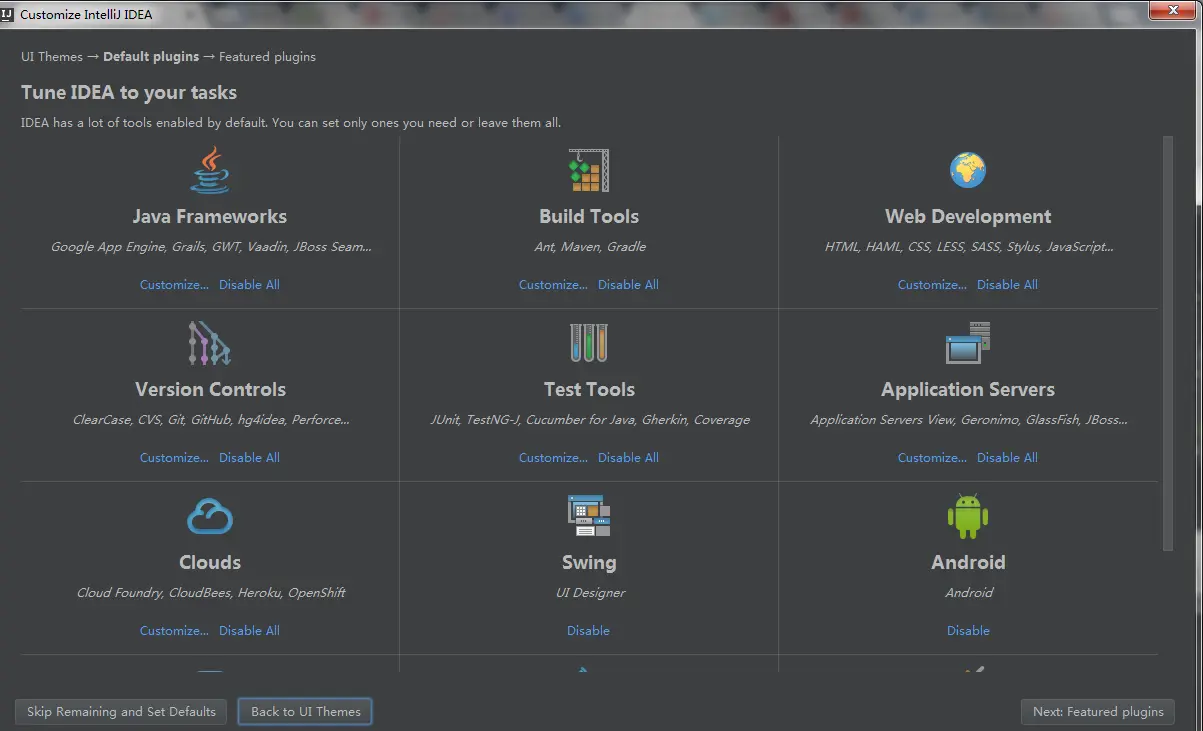Proceed to Next: Featured plugins
1203x731 pixels.
tap(1098, 712)
